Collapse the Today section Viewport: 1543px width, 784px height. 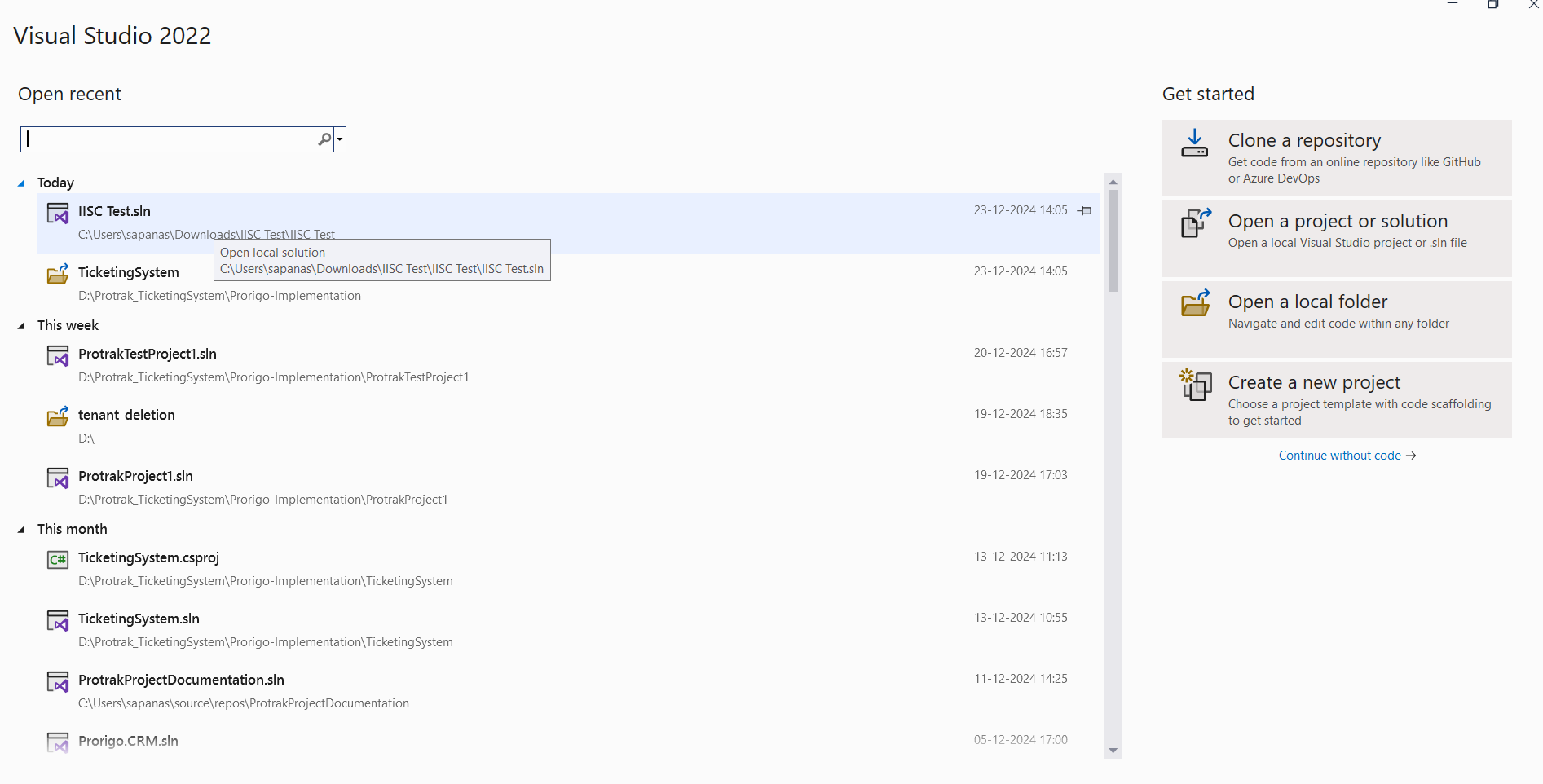21,183
